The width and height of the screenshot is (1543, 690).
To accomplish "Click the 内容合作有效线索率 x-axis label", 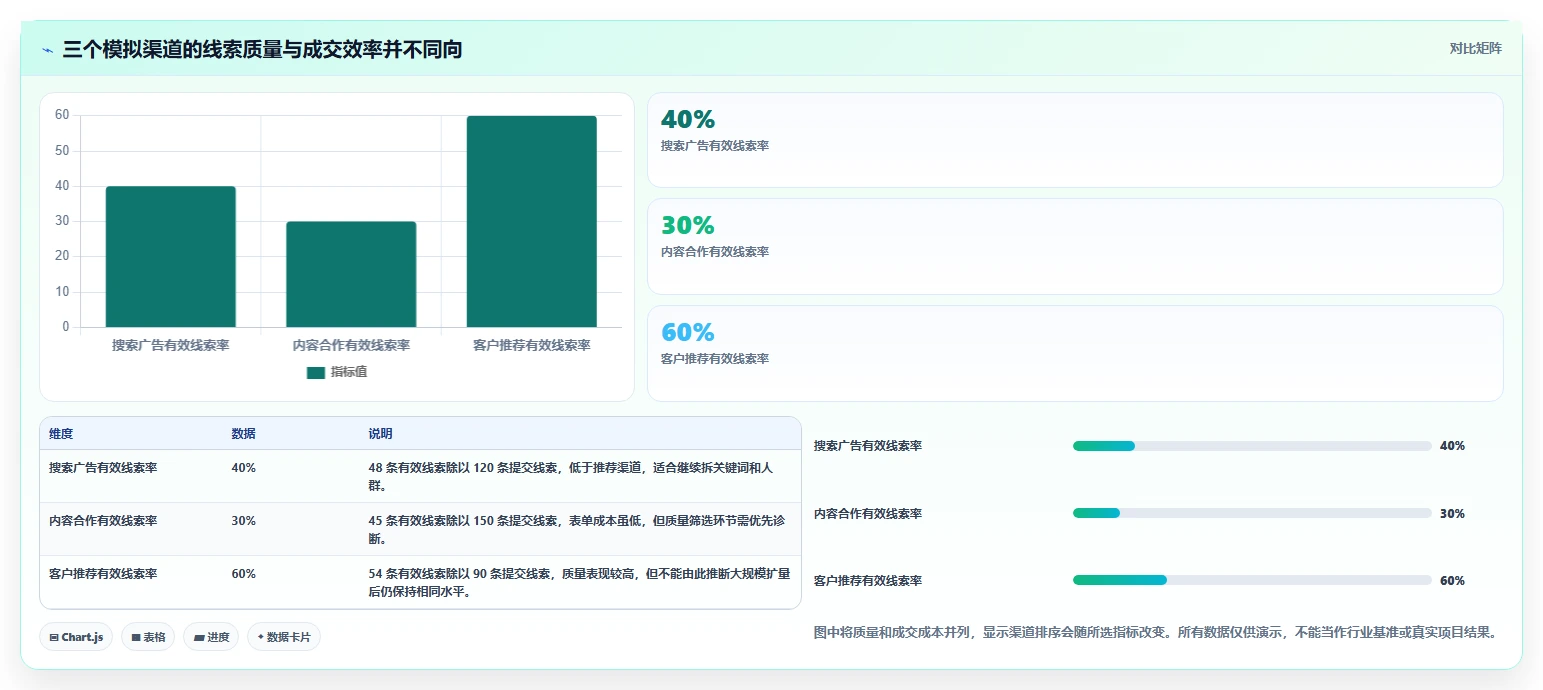I will (x=351, y=345).
